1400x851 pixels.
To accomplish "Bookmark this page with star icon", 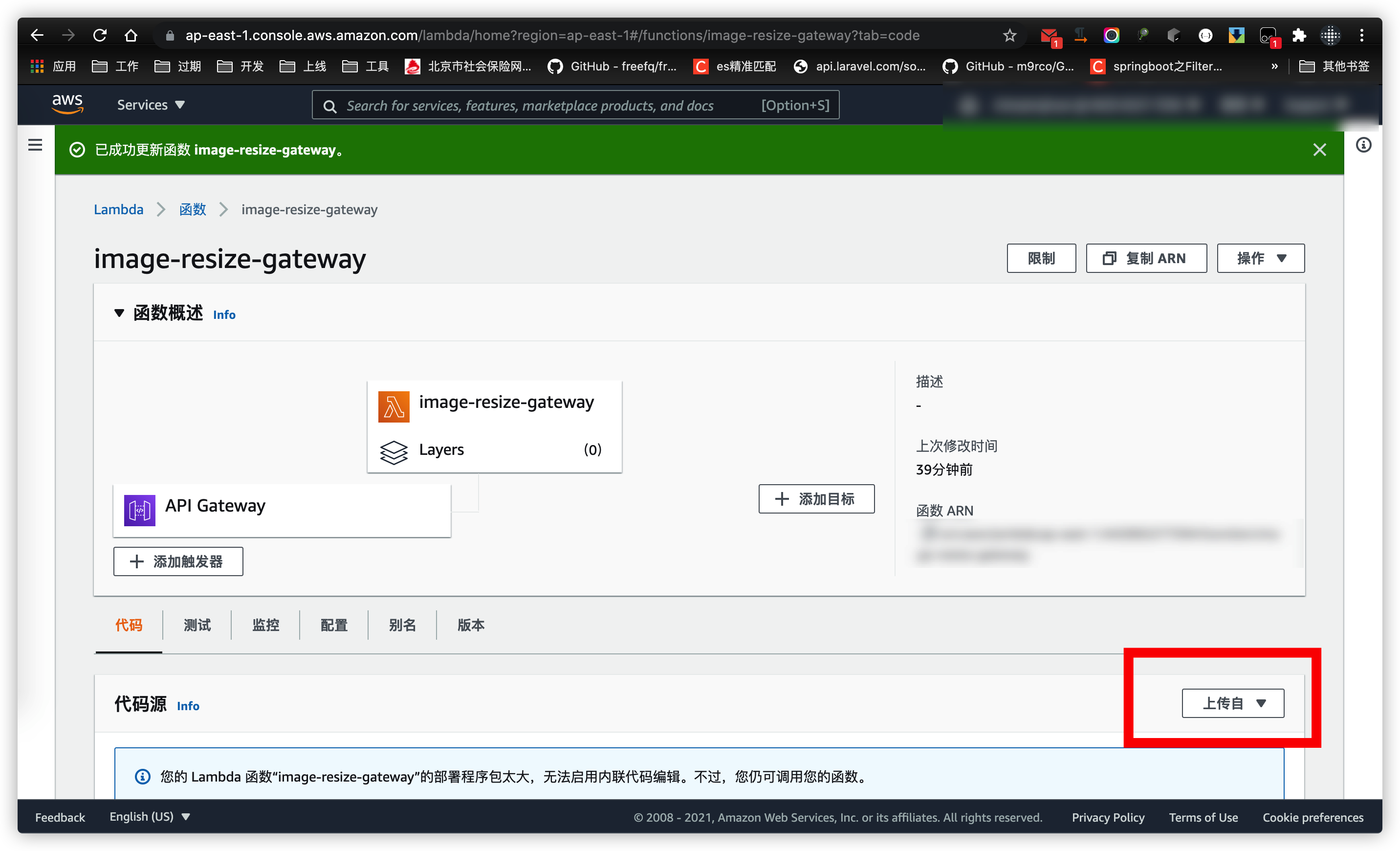I will (x=1009, y=35).
